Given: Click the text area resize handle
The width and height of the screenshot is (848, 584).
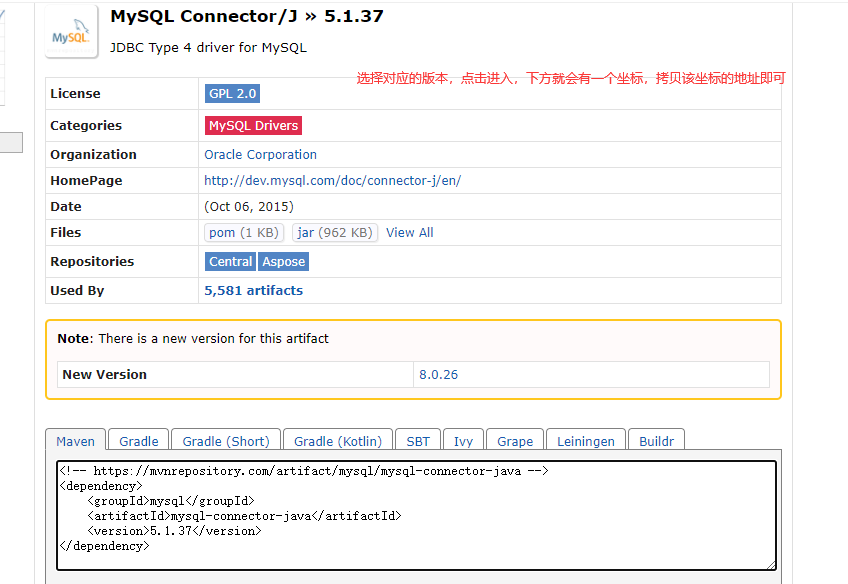Looking at the screenshot, I should coord(771,565).
